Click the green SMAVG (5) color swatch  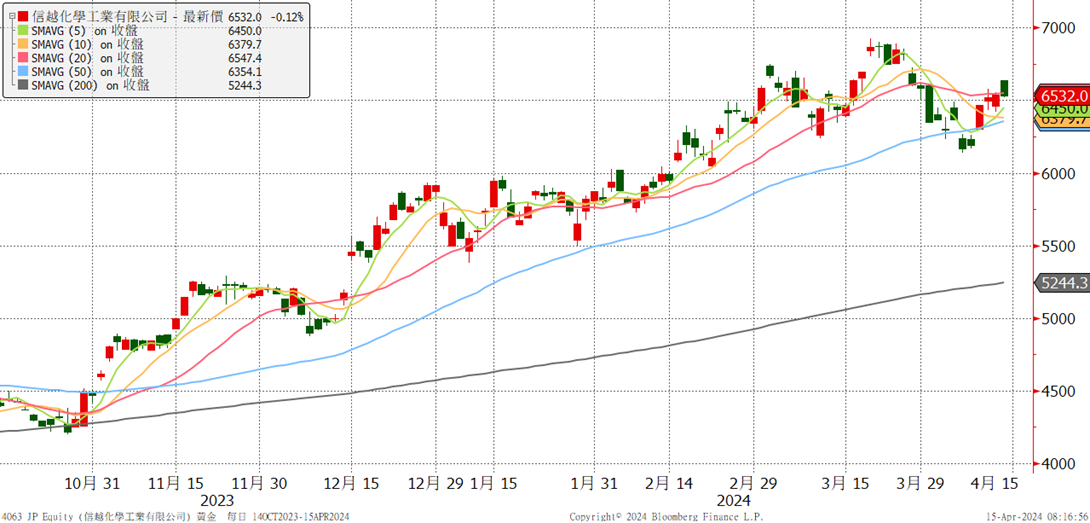[x=21, y=30]
